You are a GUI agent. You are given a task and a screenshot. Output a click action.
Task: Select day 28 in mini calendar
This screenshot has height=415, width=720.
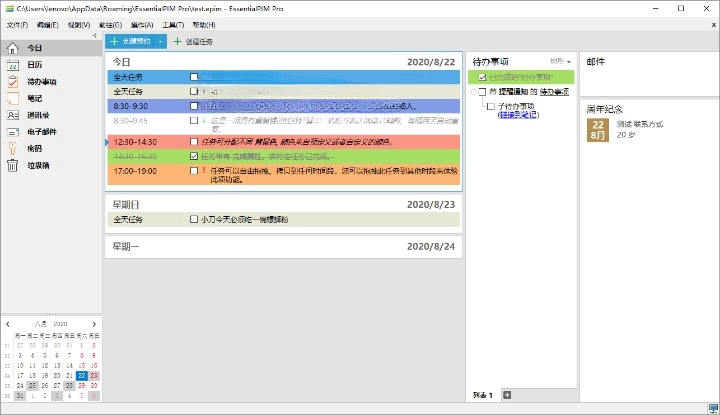click(x=69, y=386)
